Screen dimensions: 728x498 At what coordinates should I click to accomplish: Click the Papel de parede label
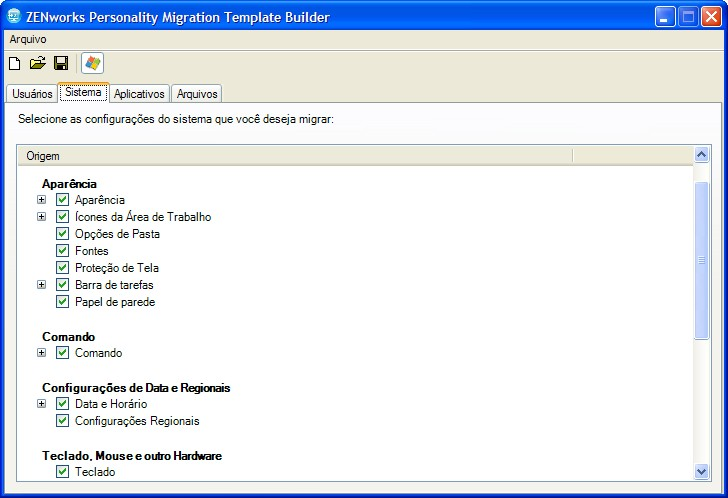115,302
